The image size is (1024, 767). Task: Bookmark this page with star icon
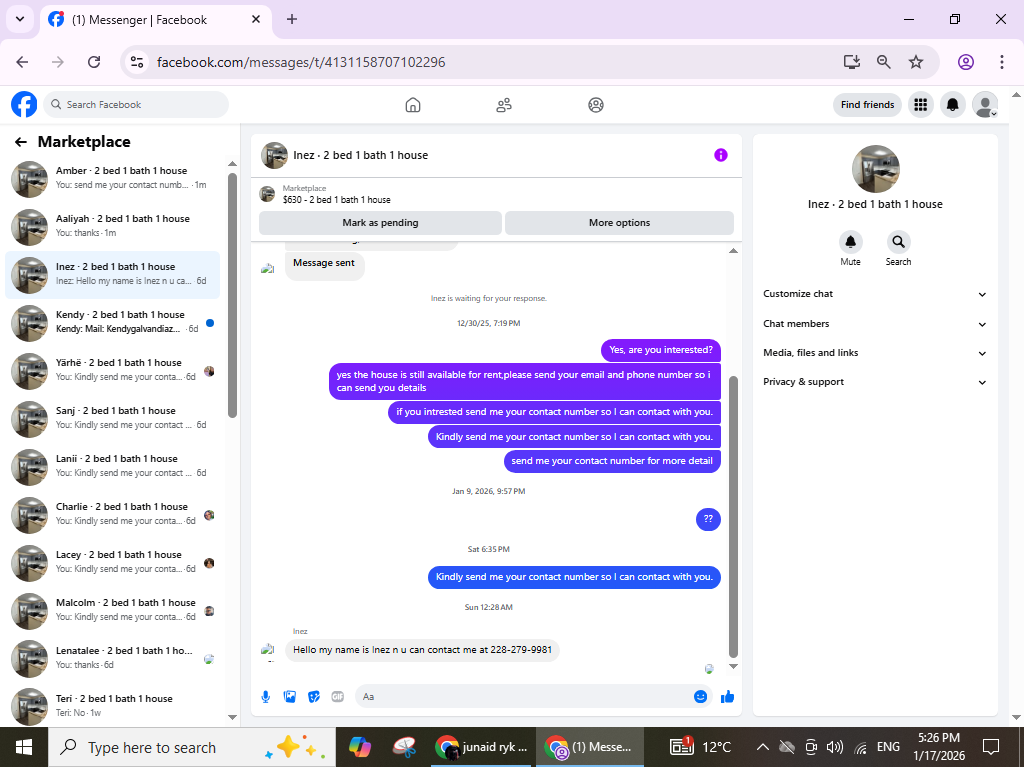[916, 62]
